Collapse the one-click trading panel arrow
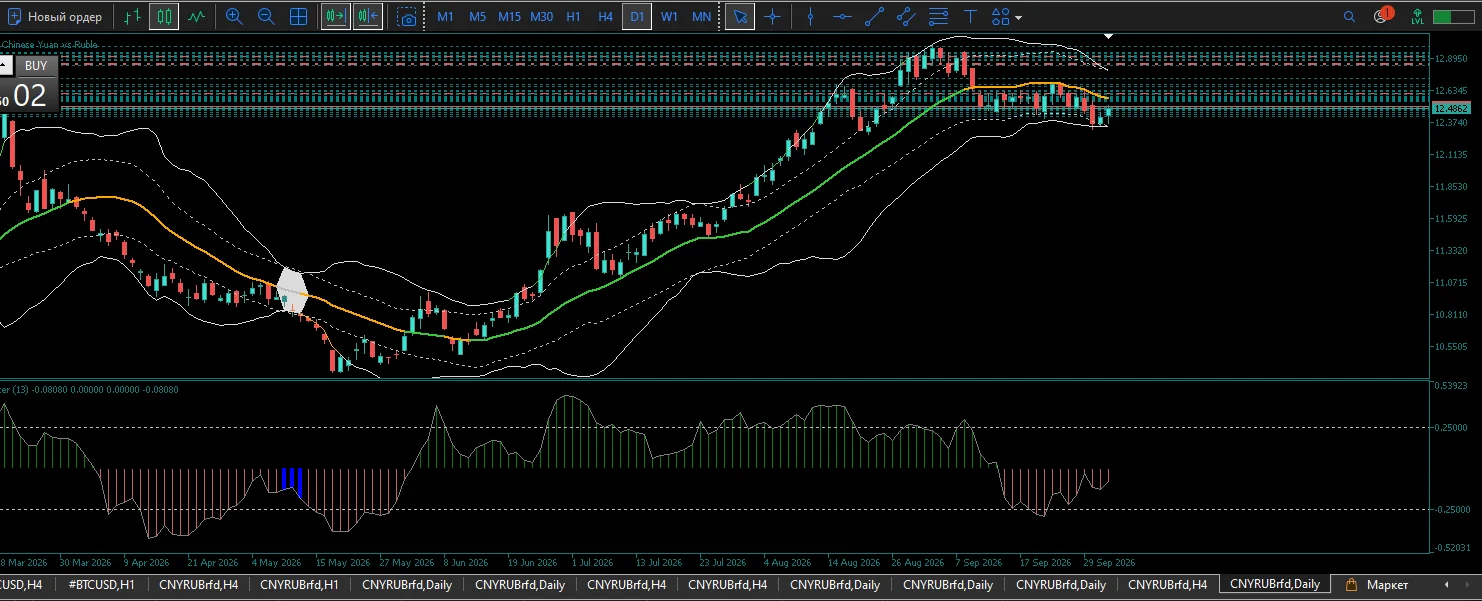This screenshot has height=601, width=1482. pos(5,66)
